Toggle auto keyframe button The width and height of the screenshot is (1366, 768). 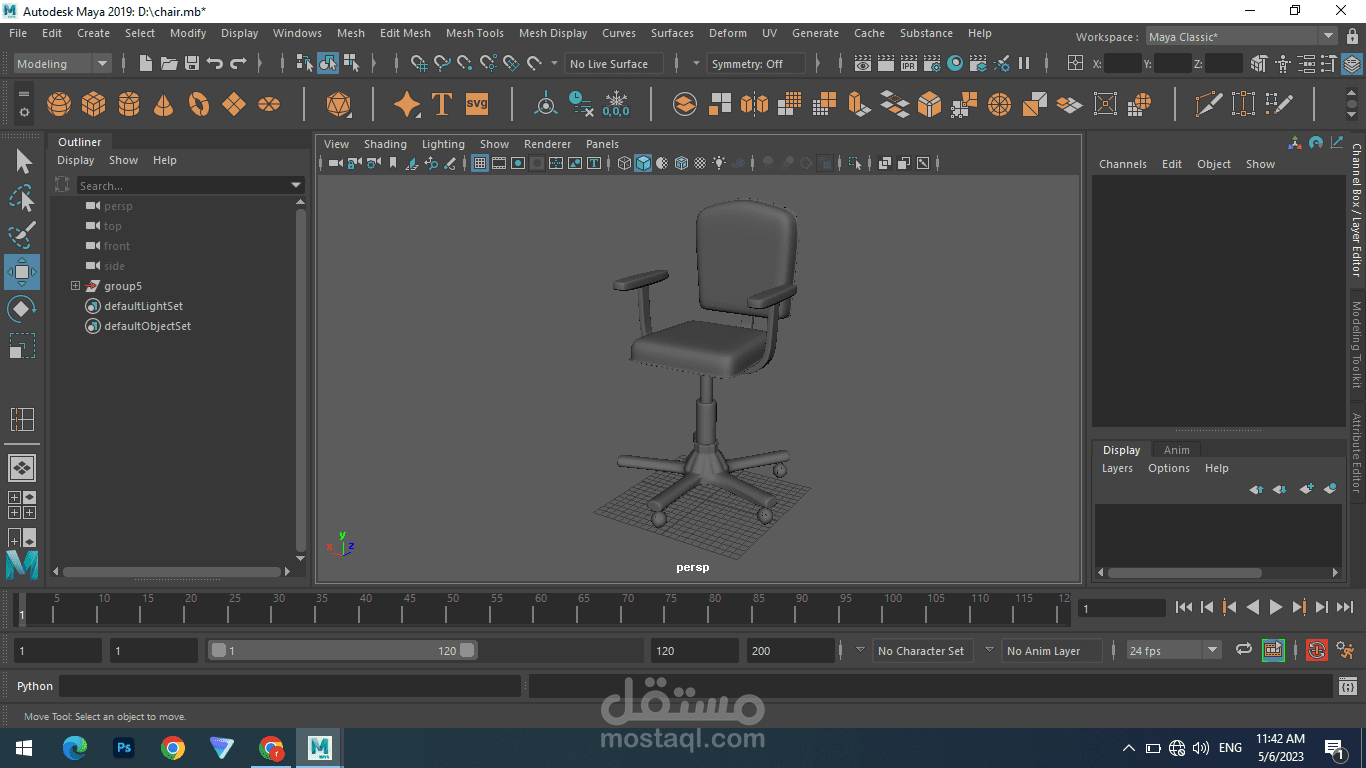(x=1317, y=650)
